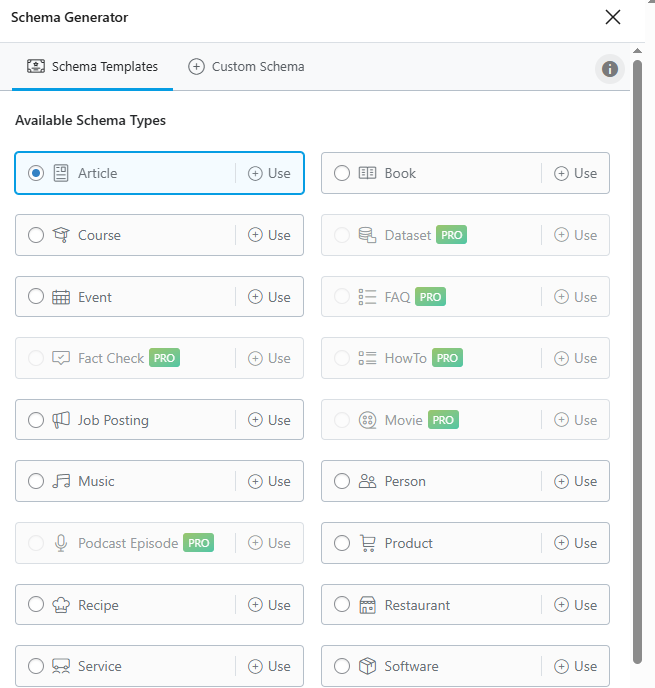Click Use button for Article schema
This screenshot has height=688, width=655.
(x=269, y=173)
